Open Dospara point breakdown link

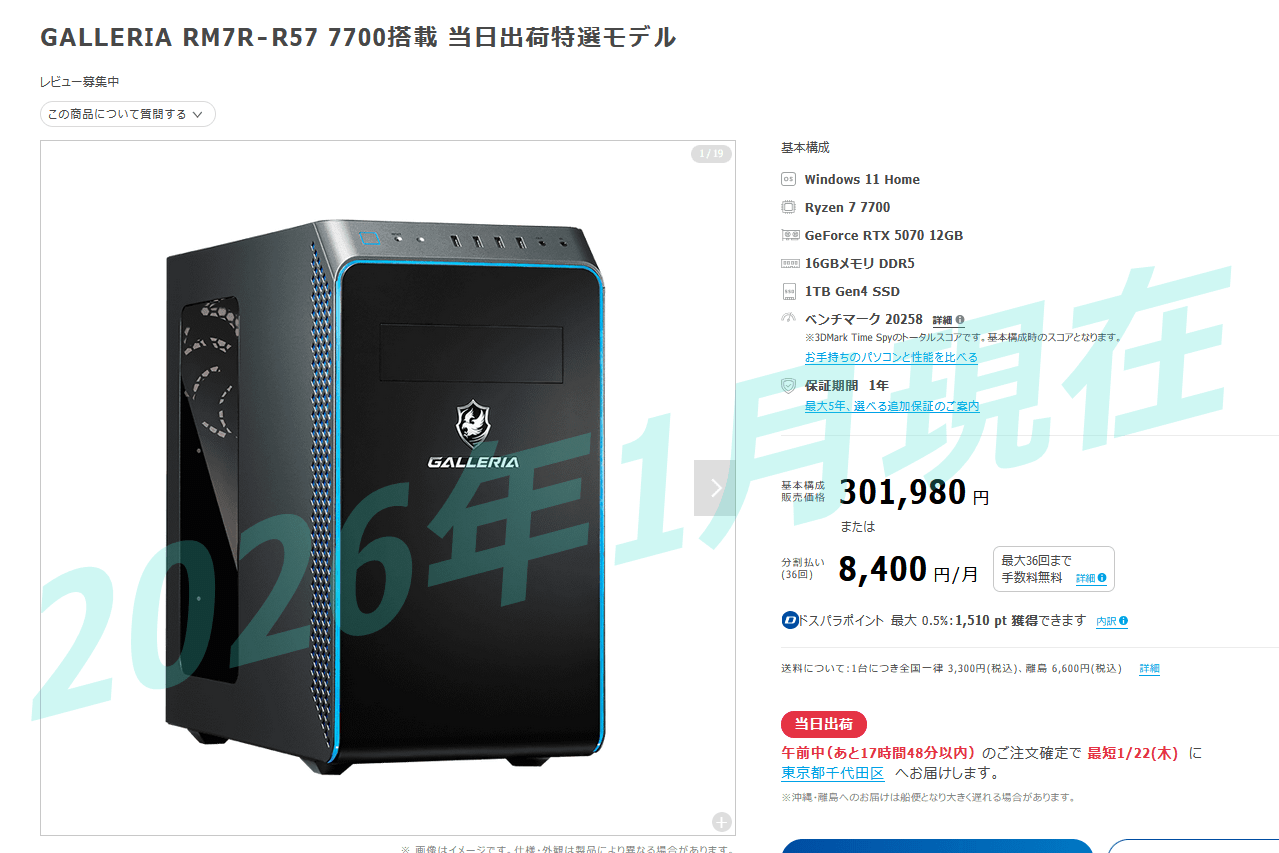1112,621
